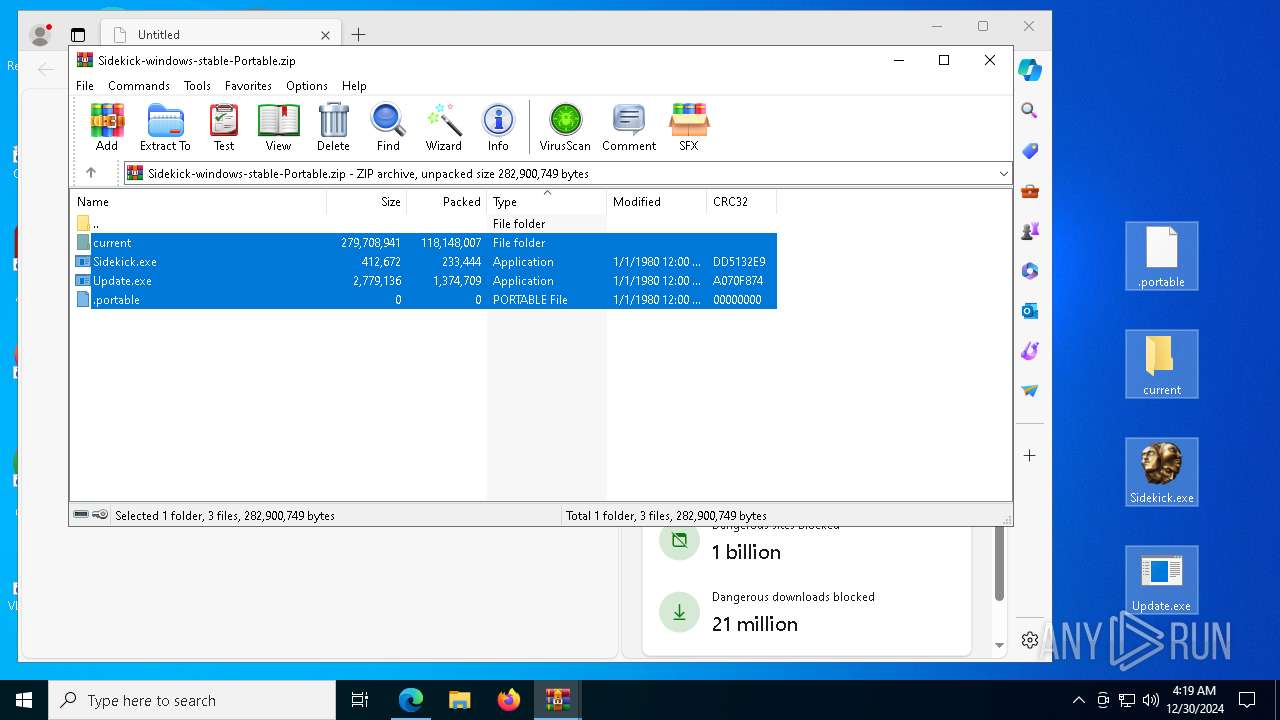Click the SFX toolbar icon

tap(689, 127)
